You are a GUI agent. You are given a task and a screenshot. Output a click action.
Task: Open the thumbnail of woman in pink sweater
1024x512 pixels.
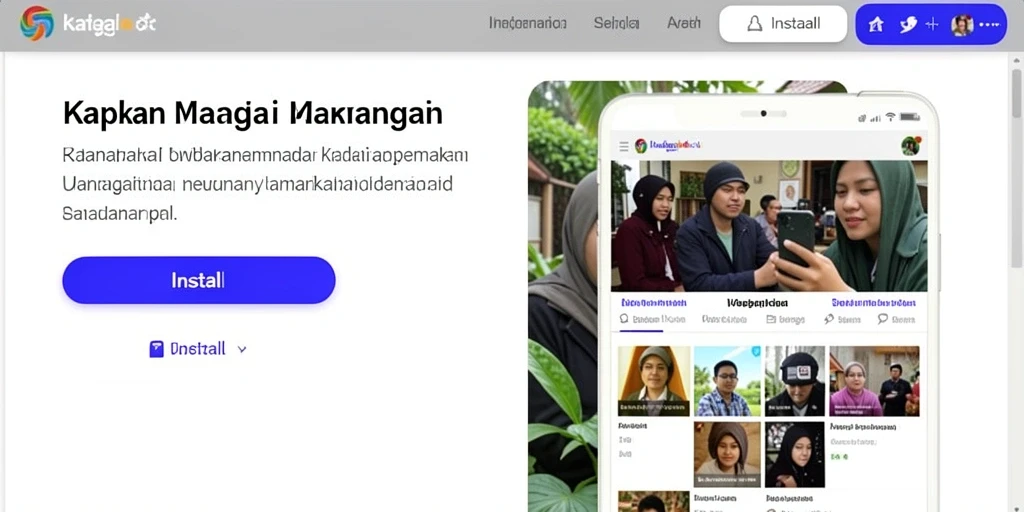pyautogui.click(x=874, y=381)
